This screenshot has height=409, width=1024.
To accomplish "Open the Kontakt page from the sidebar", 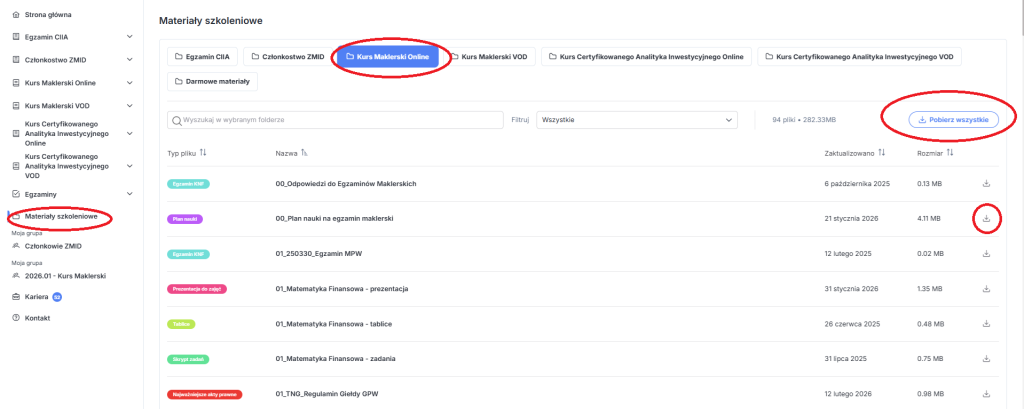I will 37,318.
